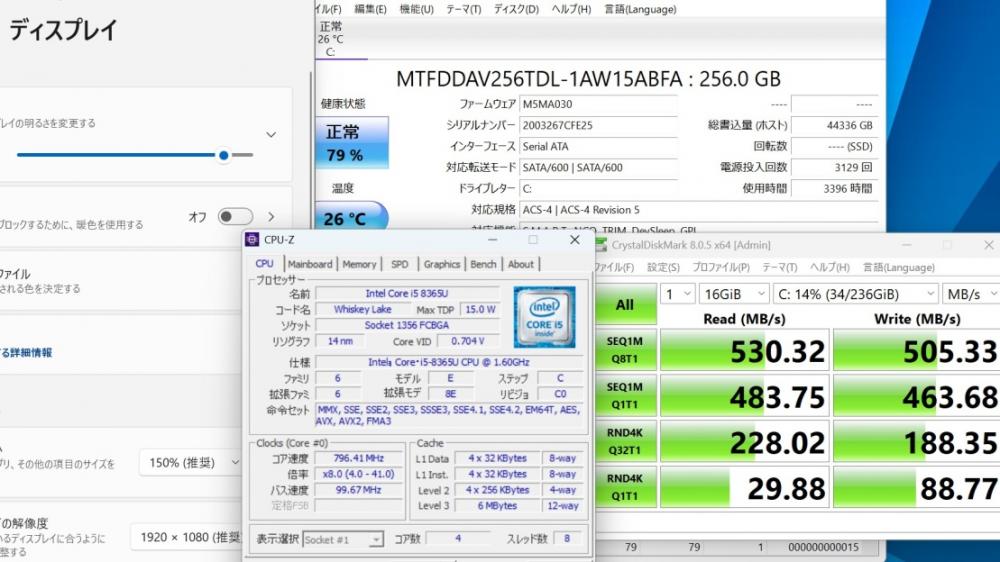Click the All benchmark button
The height and width of the screenshot is (562, 1000).
click(624, 304)
